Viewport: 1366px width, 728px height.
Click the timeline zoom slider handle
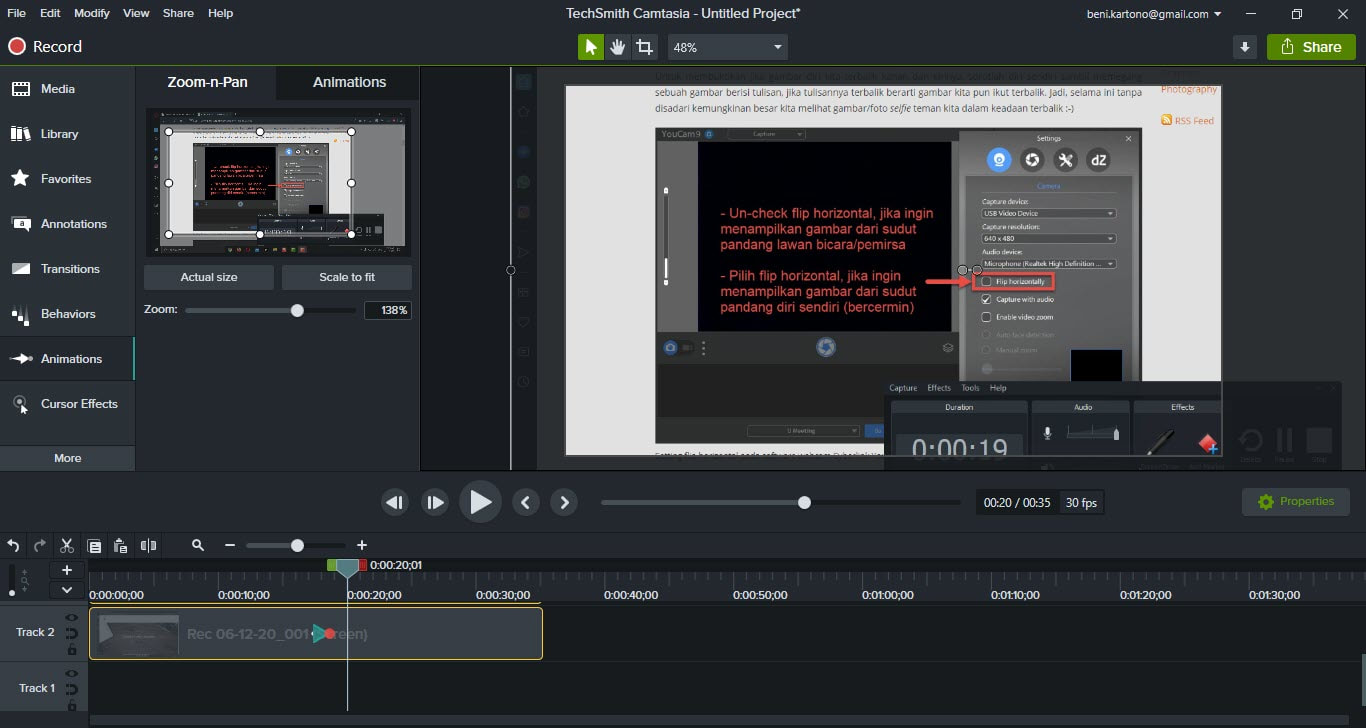(297, 545)
